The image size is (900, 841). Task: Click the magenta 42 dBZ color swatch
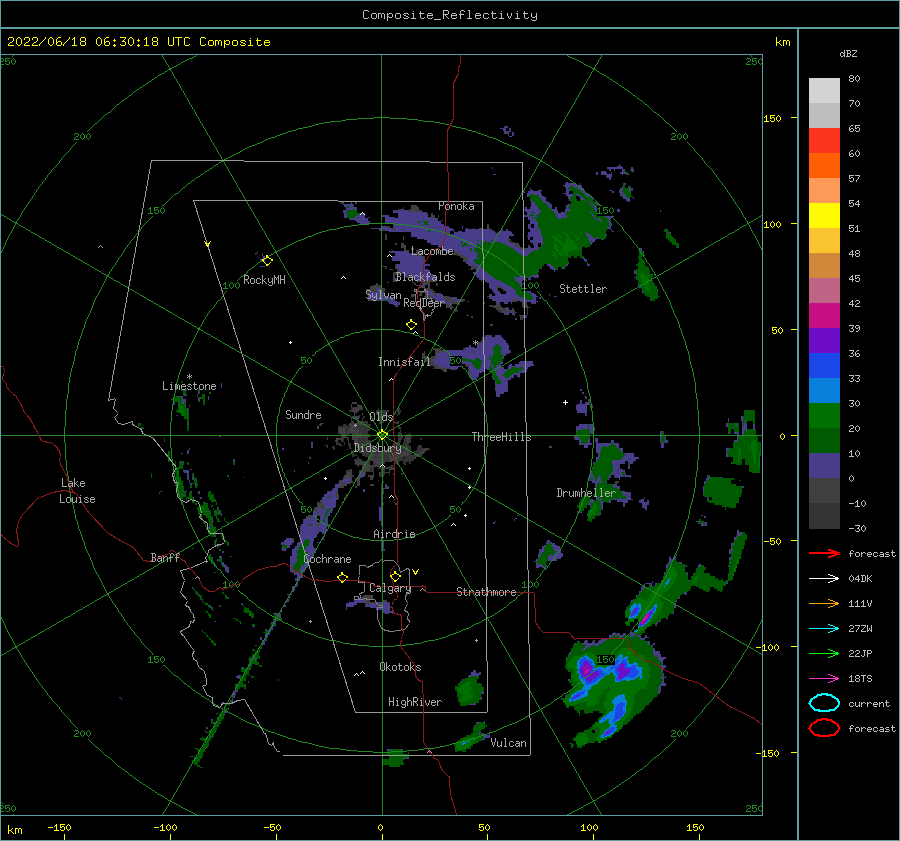tap(824, 315)
